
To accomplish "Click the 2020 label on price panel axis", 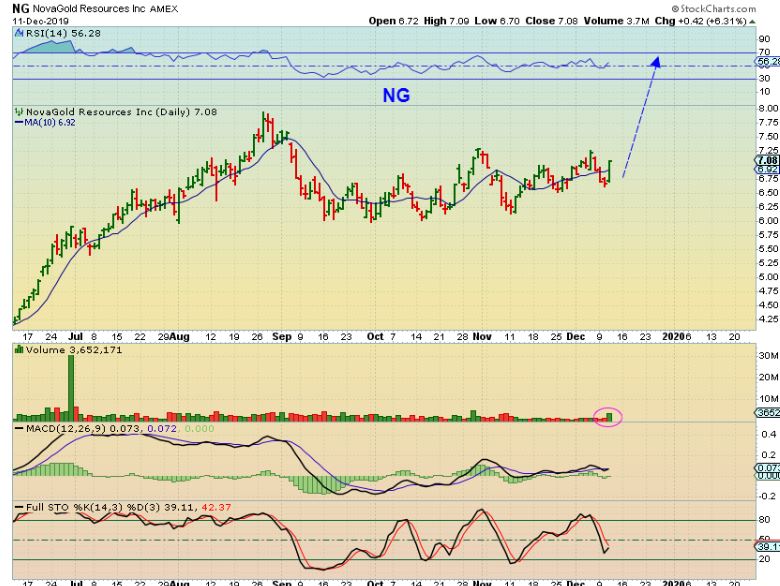I will pos(674,337).
